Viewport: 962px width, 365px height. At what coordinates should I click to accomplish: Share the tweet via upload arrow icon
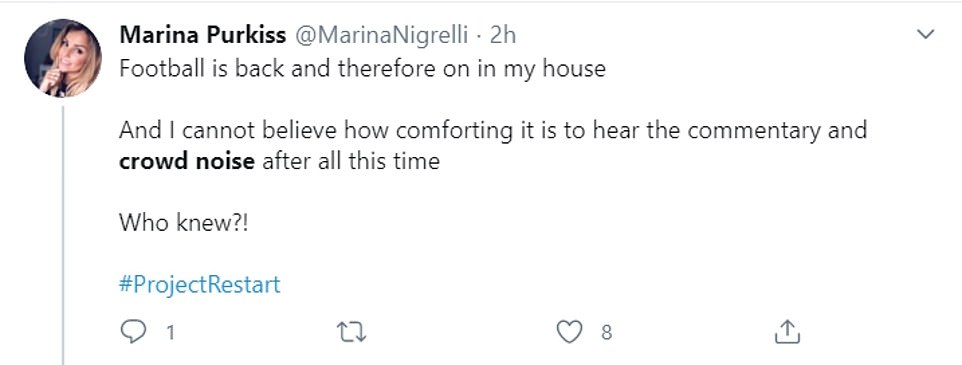point(787,332)
